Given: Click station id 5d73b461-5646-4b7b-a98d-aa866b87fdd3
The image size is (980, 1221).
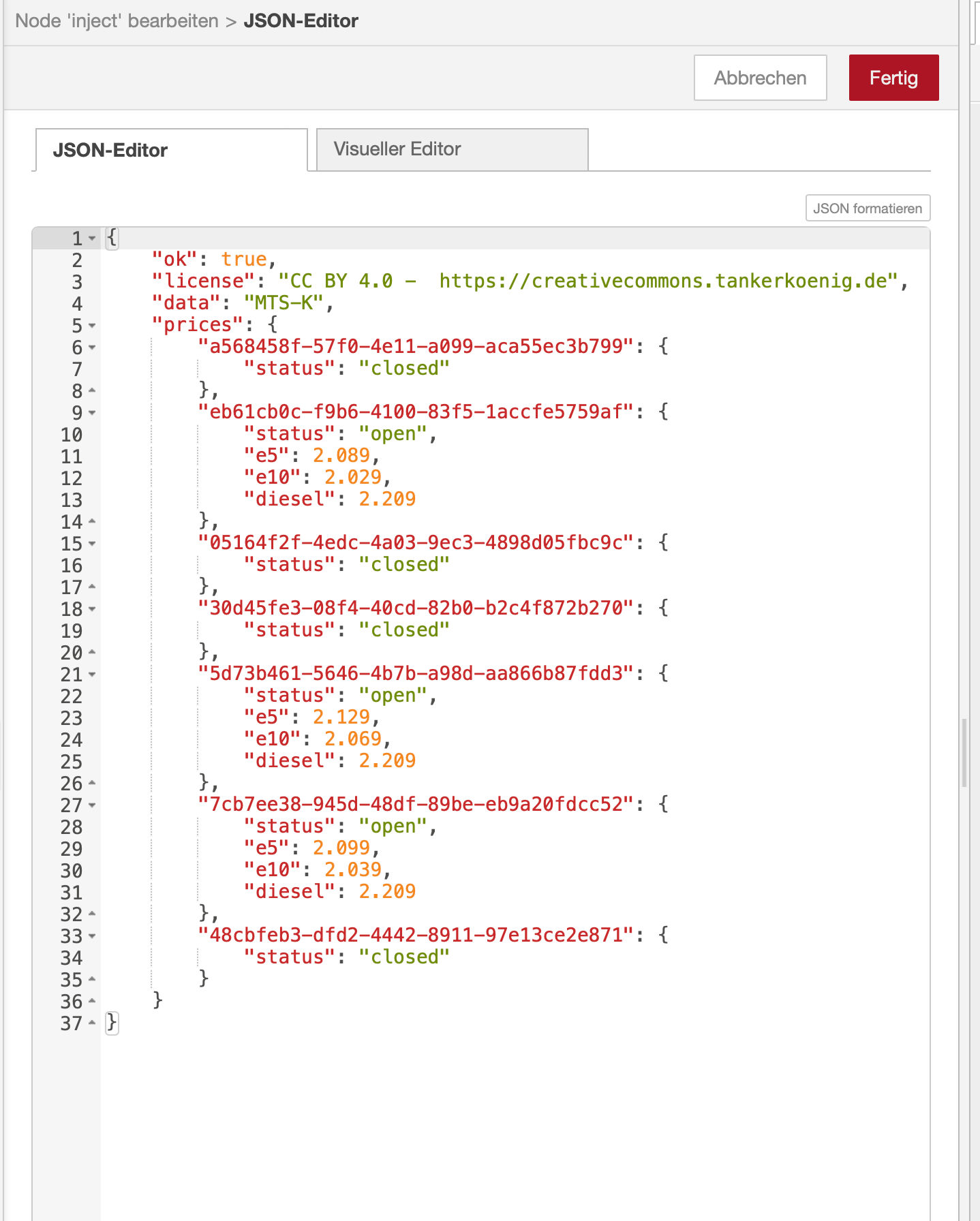Looking at the screenshot, I should [x=416, y=674].
